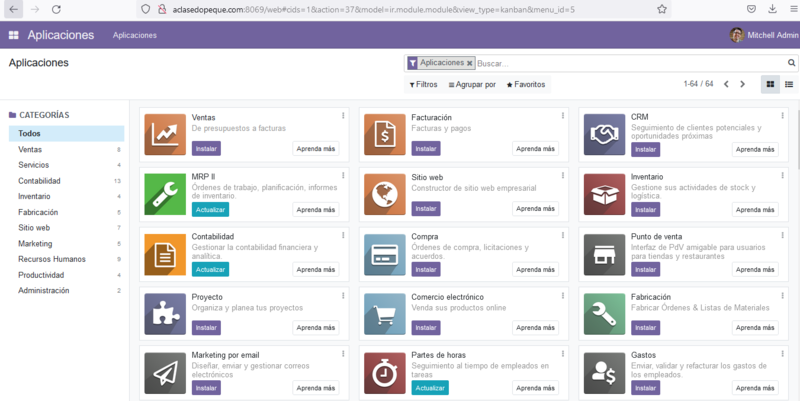This screenshot has width=800, height=401.
Task: Click Aprenda más for CRM
Action: [755, 149]
